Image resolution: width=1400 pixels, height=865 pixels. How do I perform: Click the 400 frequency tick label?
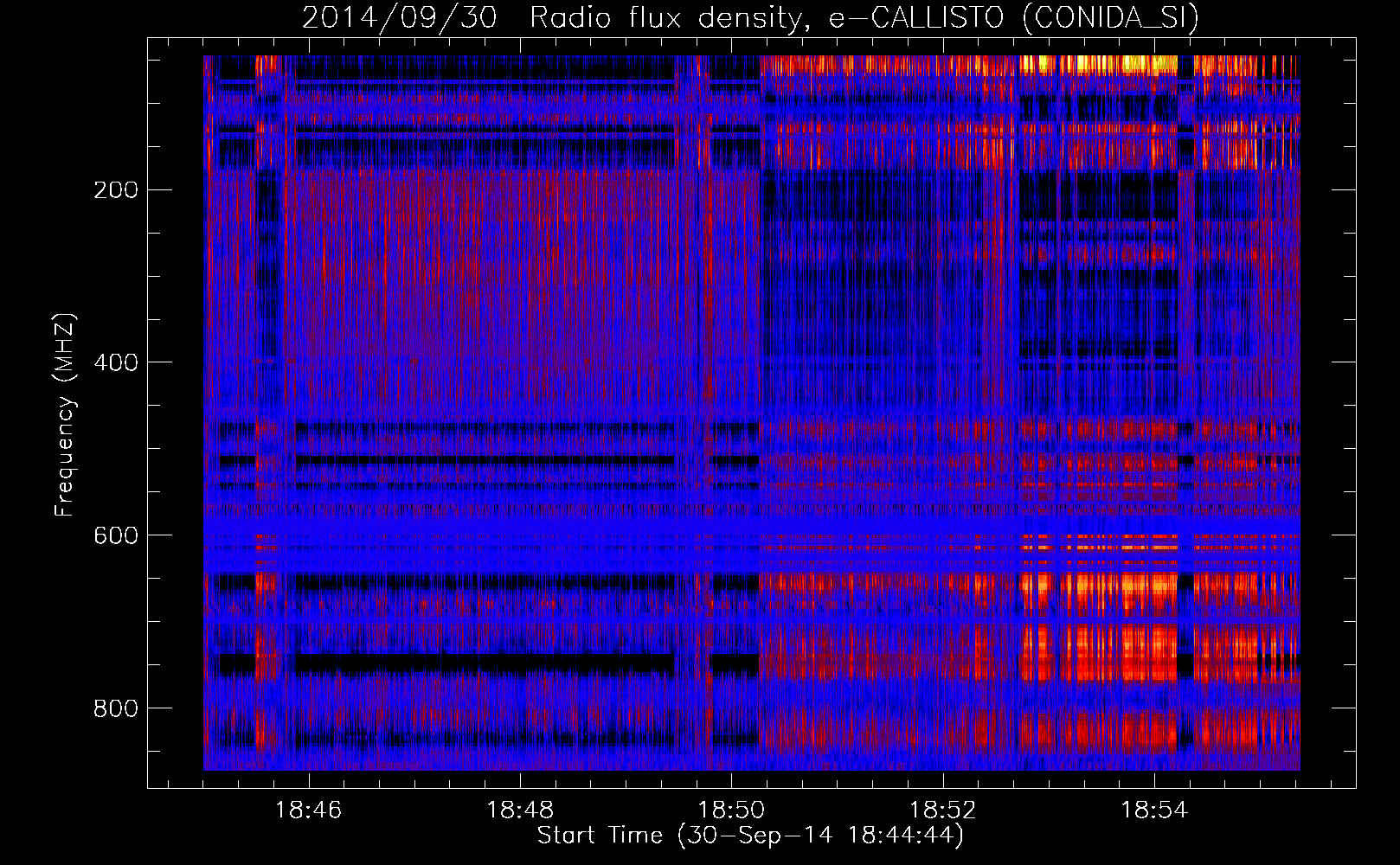pyautogui.click(x=115, y=363)
